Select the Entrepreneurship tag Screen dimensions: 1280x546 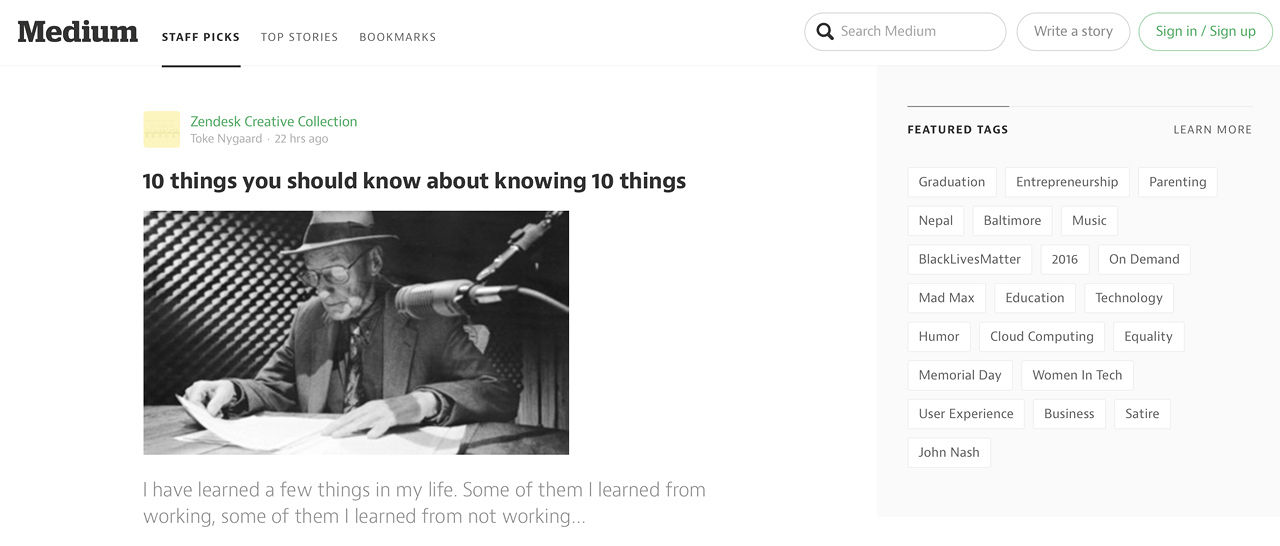(x=1067, y=182)
